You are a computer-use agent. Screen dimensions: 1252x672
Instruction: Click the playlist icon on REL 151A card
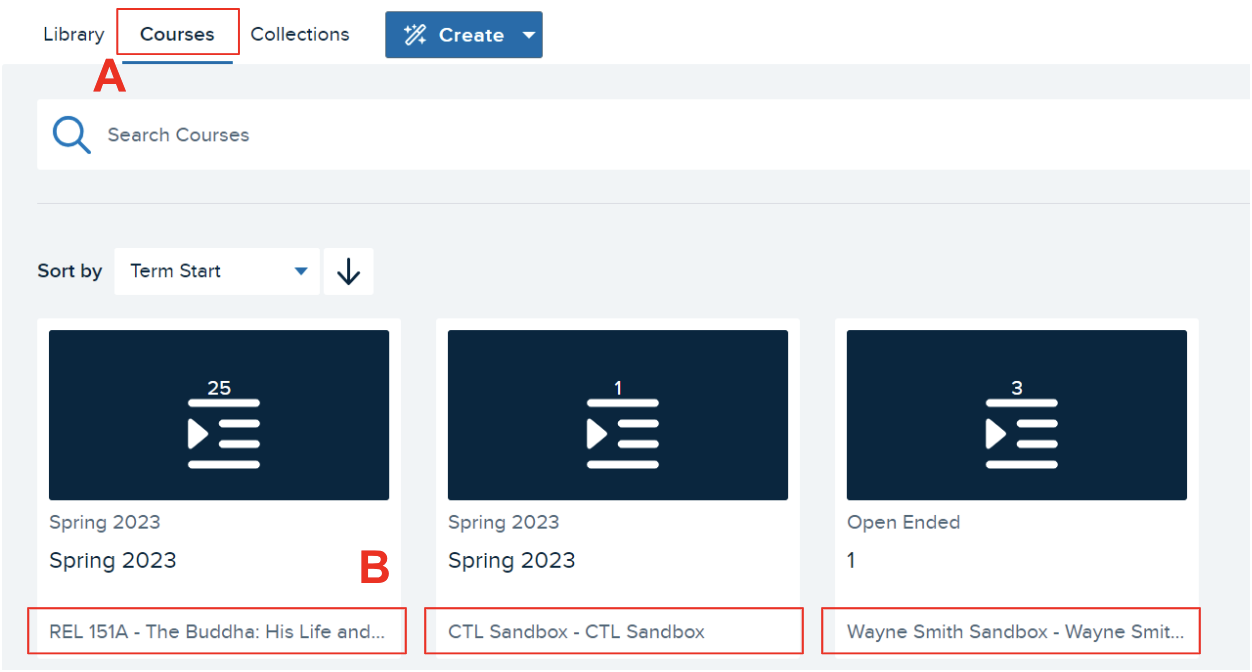click(224, 433)
